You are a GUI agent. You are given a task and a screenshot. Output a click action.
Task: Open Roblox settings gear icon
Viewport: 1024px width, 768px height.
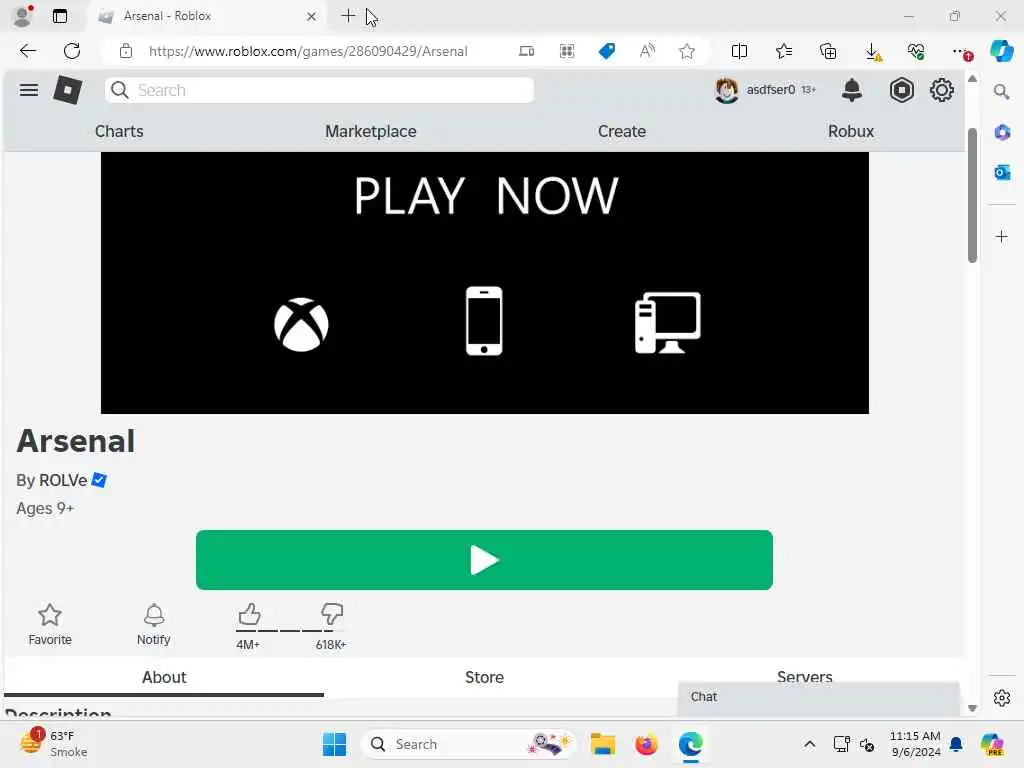942,90
